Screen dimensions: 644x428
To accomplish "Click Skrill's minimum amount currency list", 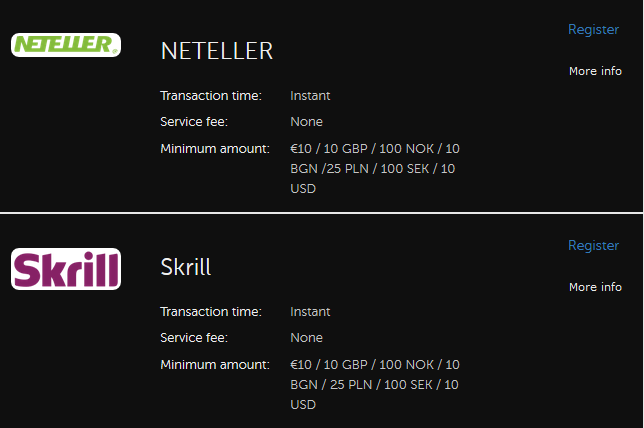I will point(374,384).
